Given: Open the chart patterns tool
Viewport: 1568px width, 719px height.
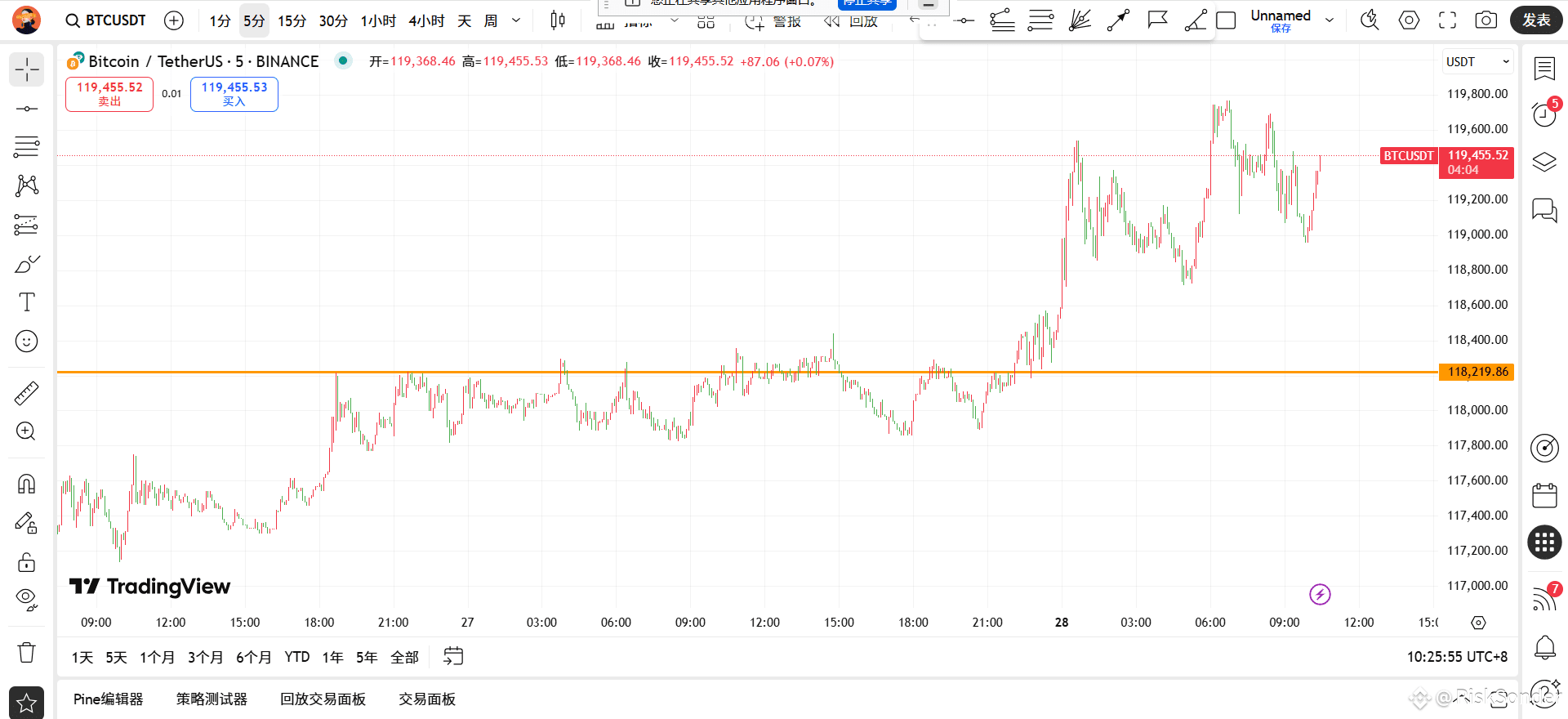Looking at the screenshot, I should click(x=27, y=185).
